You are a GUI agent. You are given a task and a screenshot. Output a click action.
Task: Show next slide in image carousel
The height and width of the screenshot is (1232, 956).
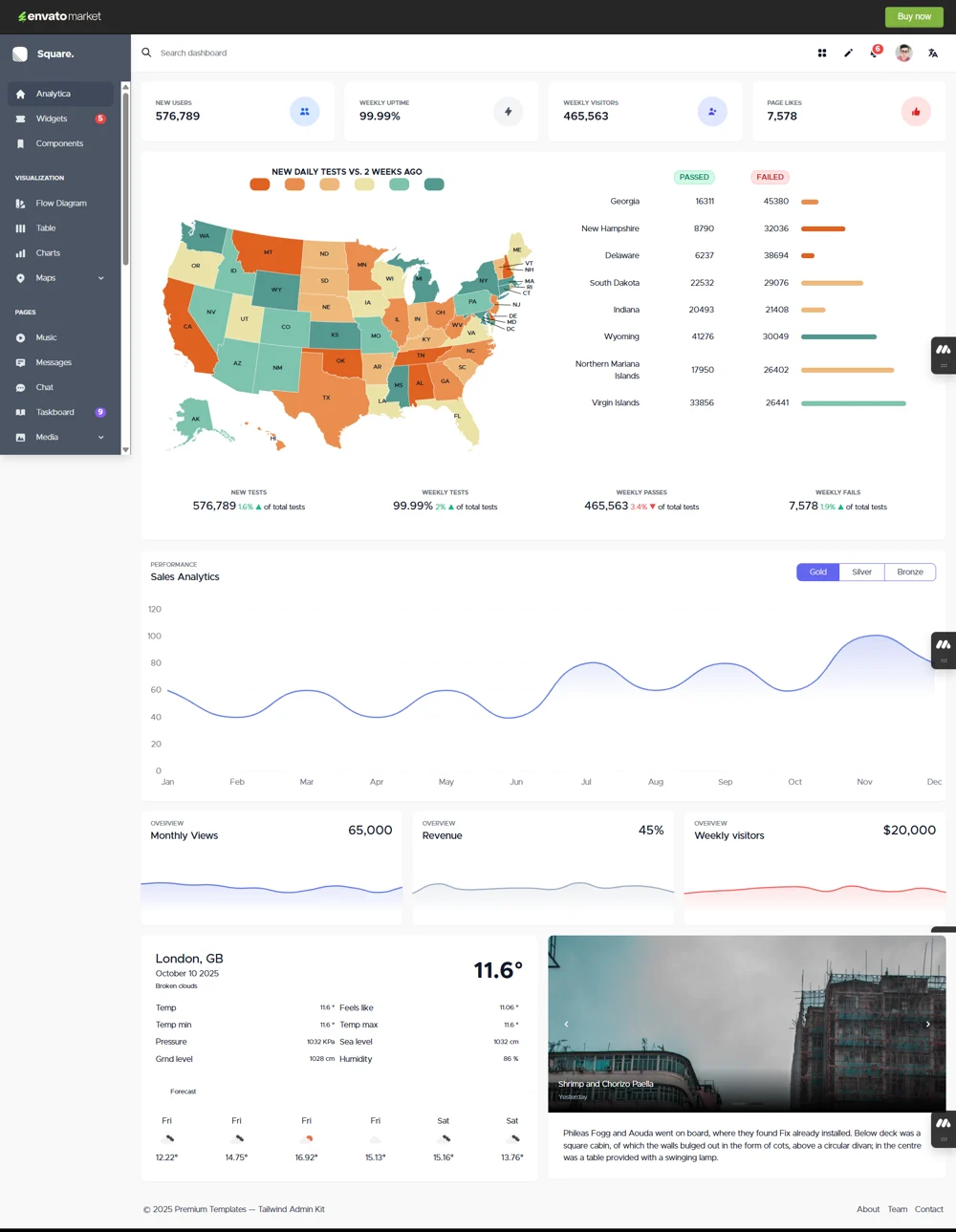click(927, 1024)
